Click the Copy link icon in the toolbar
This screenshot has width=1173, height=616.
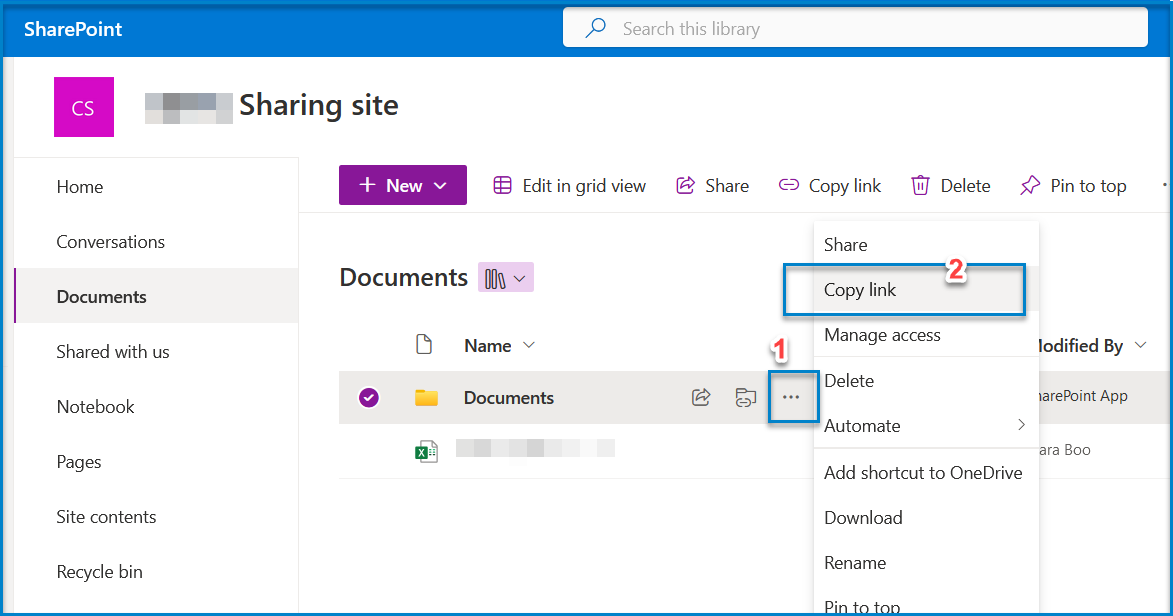point(787,185)
